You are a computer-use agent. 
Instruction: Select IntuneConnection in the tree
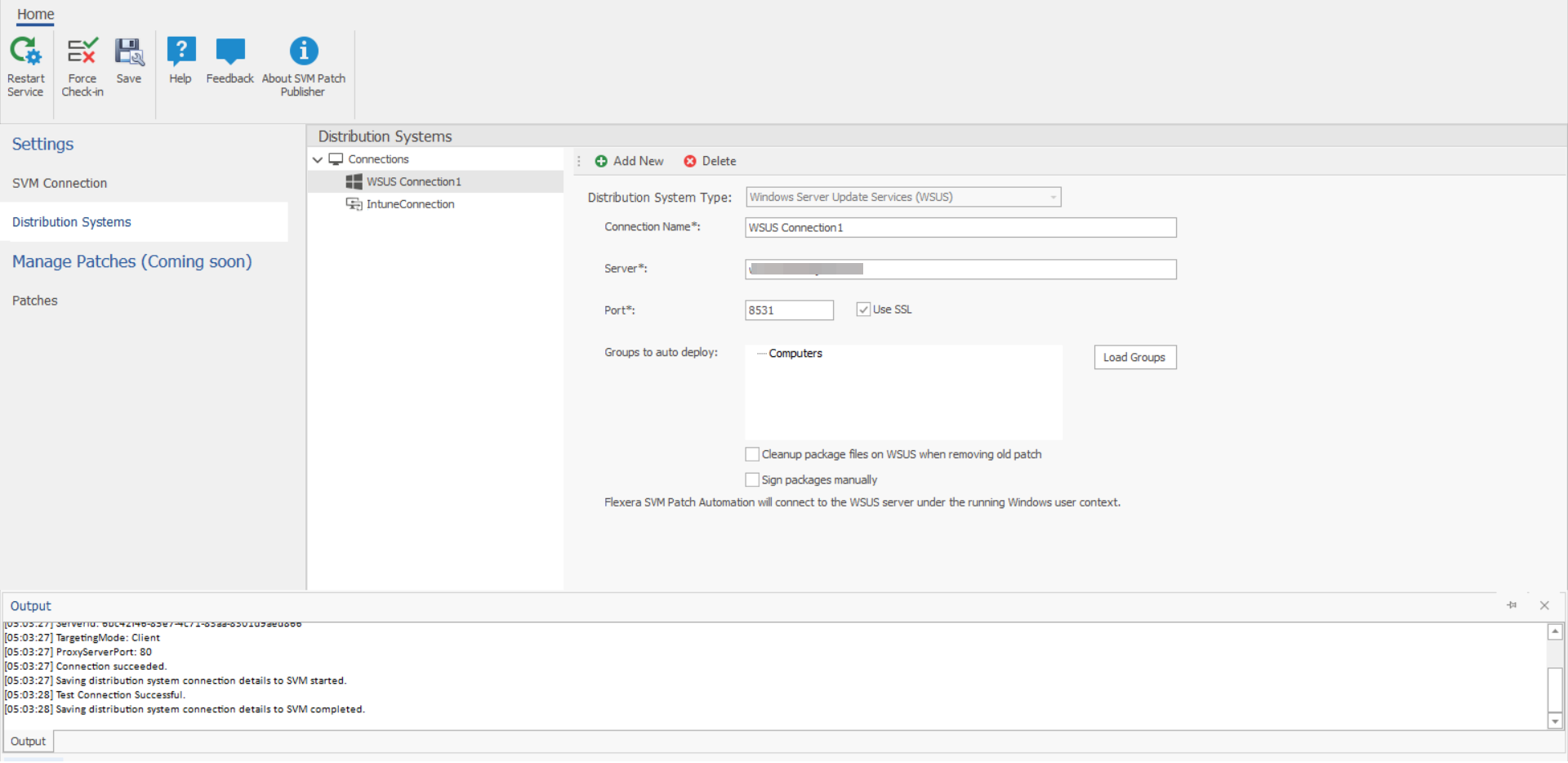410,204
